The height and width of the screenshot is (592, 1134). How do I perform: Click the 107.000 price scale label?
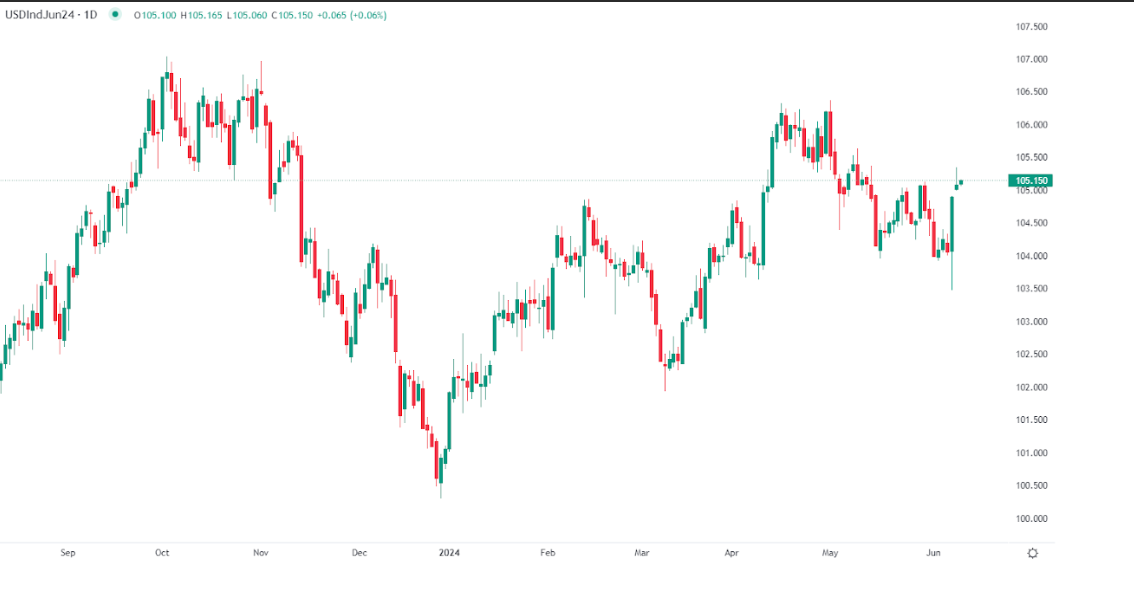coord(1031,60)
